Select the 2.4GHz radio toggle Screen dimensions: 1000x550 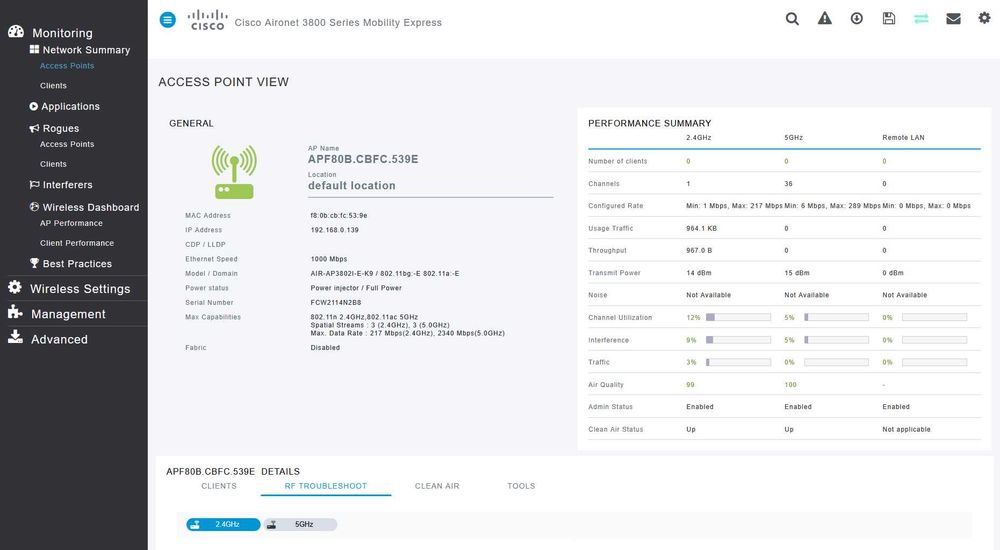coord(223,524)
